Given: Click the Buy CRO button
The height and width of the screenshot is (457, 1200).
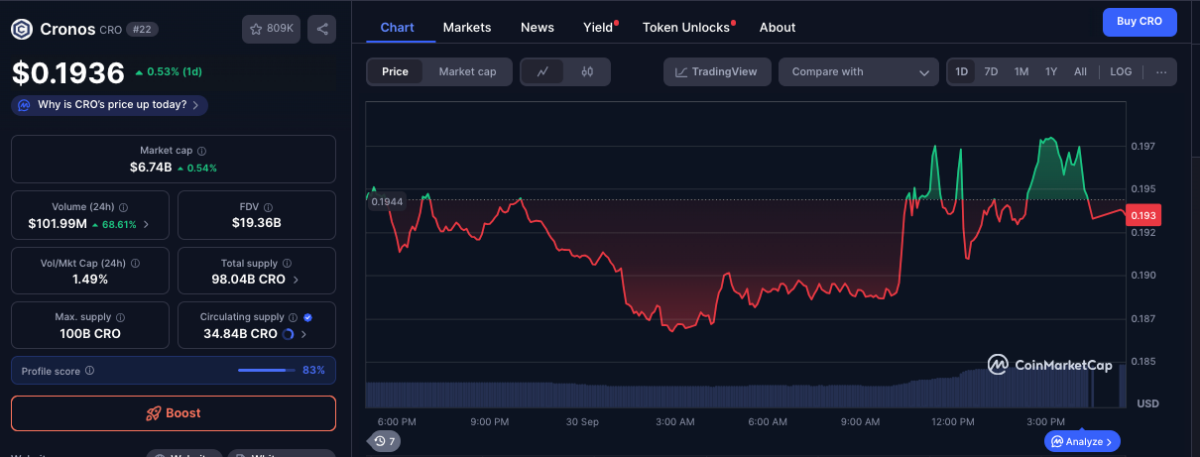Looking at the screenshot, I should 1139,22.
